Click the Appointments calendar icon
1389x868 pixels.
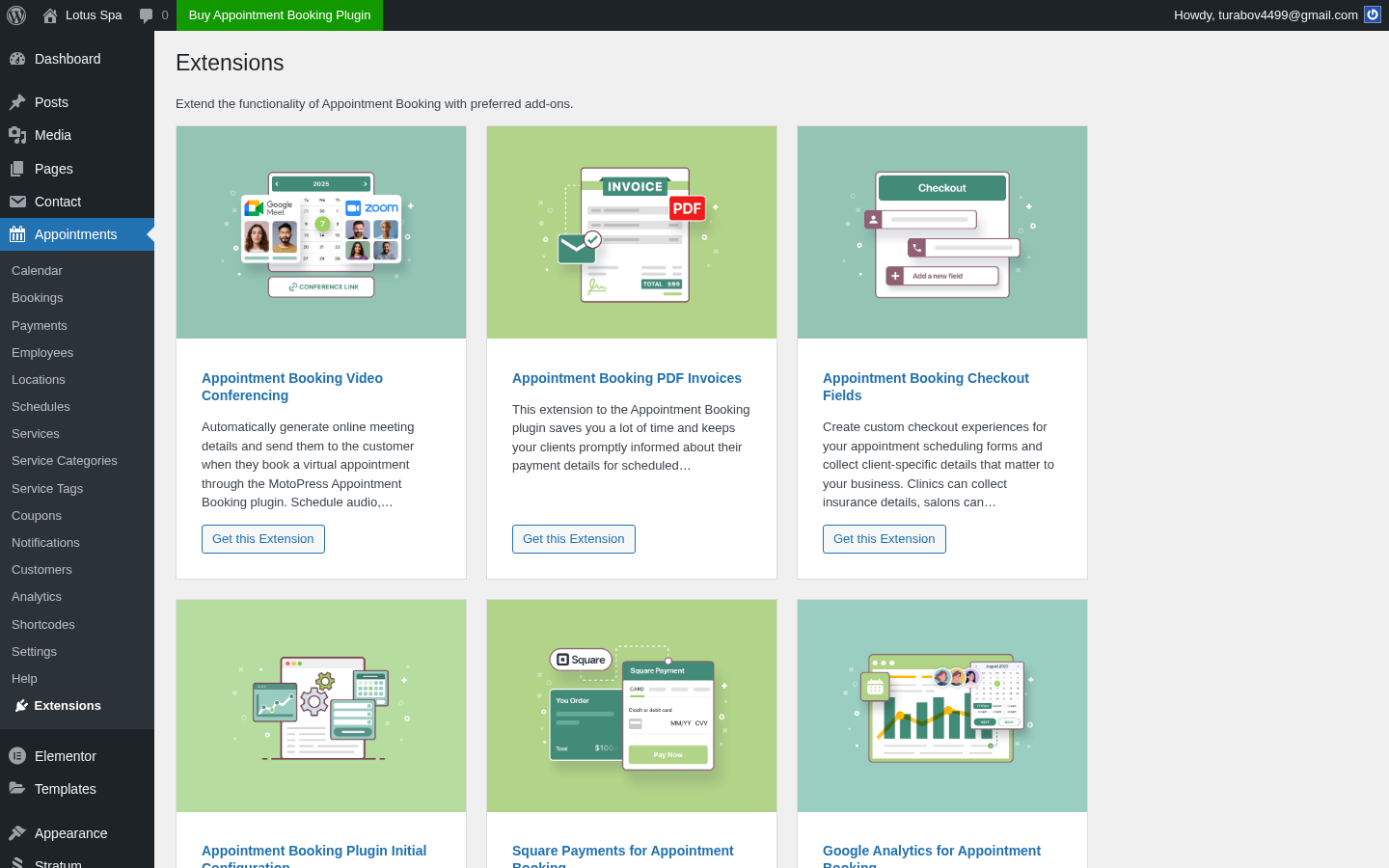pyautogui.click(x=17, y=234)
